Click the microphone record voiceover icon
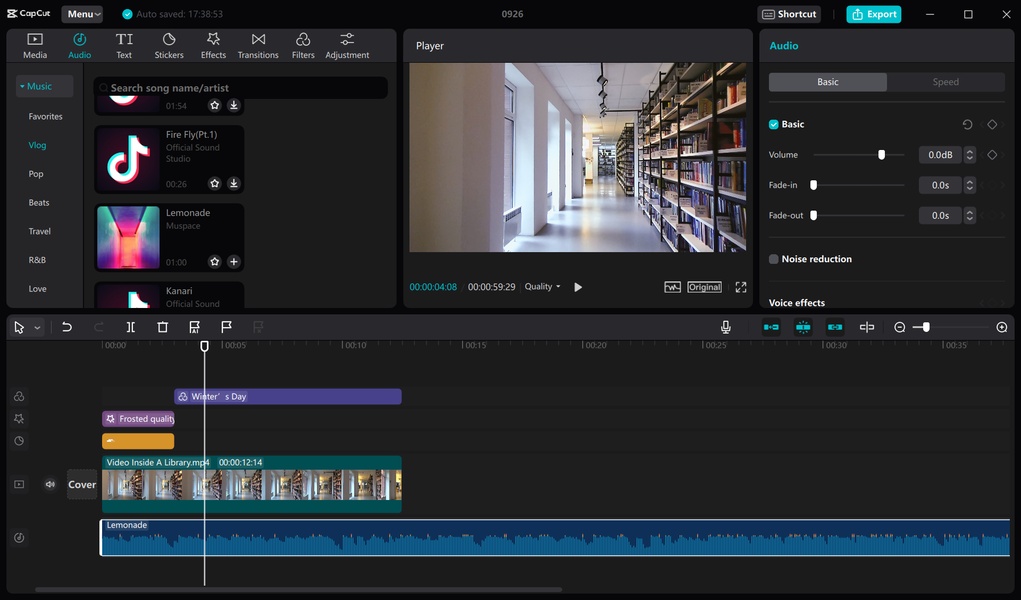Screen dimensions: 1021x600 click(x=726, y=327)
